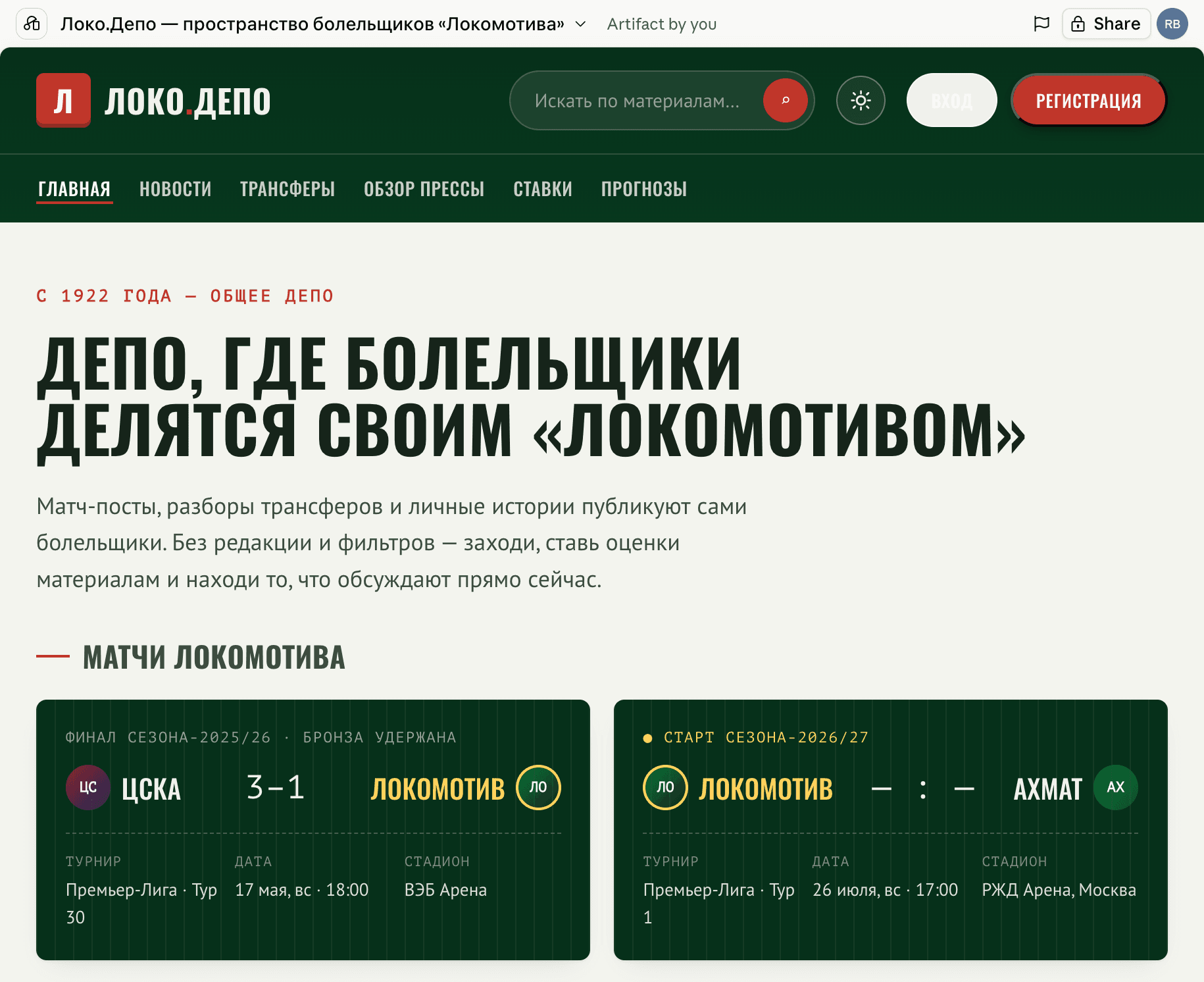Click the pending — : — score

(x=923, y=788)
